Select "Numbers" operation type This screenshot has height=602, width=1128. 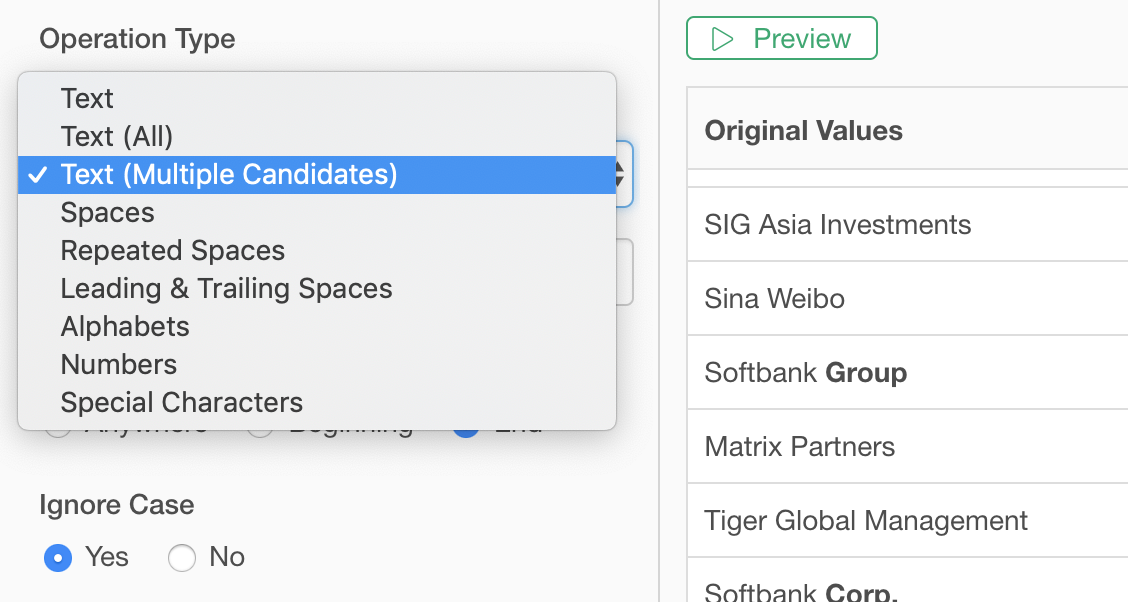[118, 364]
